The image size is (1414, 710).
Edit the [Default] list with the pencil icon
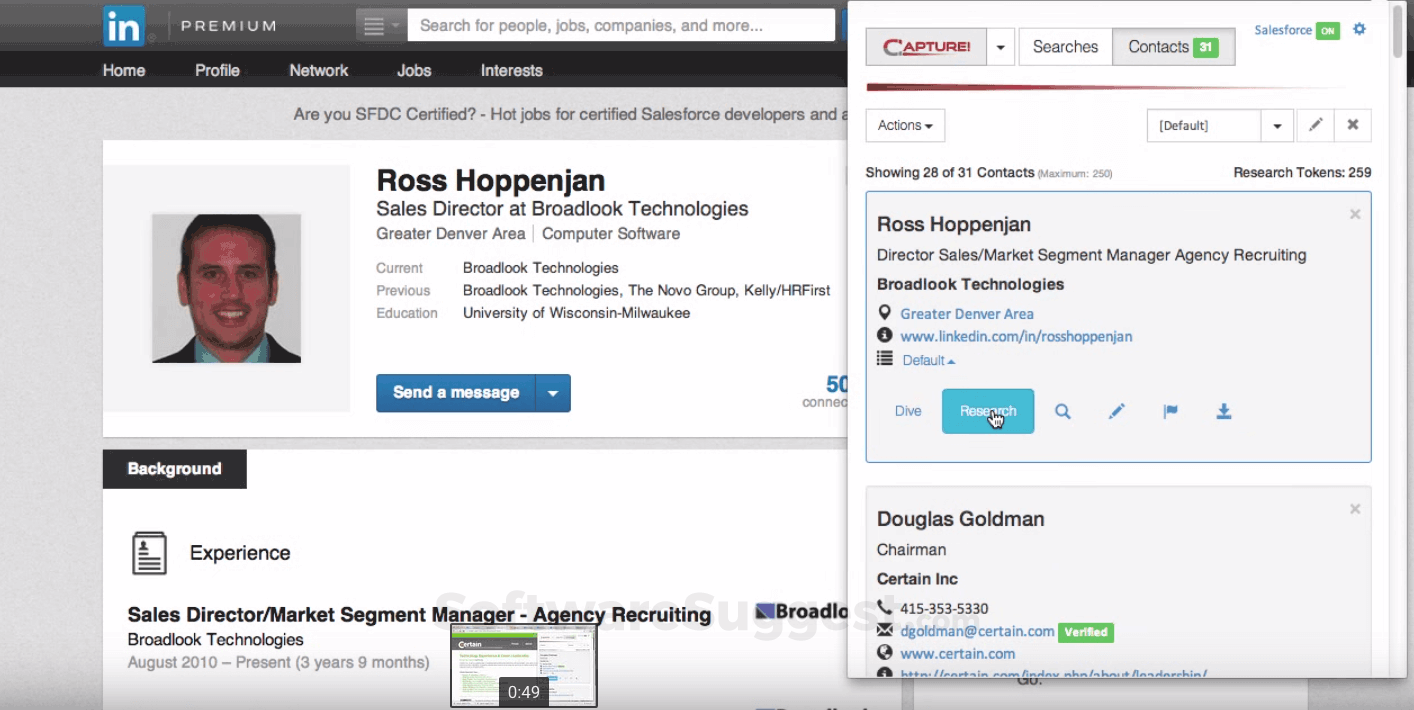pyautogui.click(x=1315, y=125)
